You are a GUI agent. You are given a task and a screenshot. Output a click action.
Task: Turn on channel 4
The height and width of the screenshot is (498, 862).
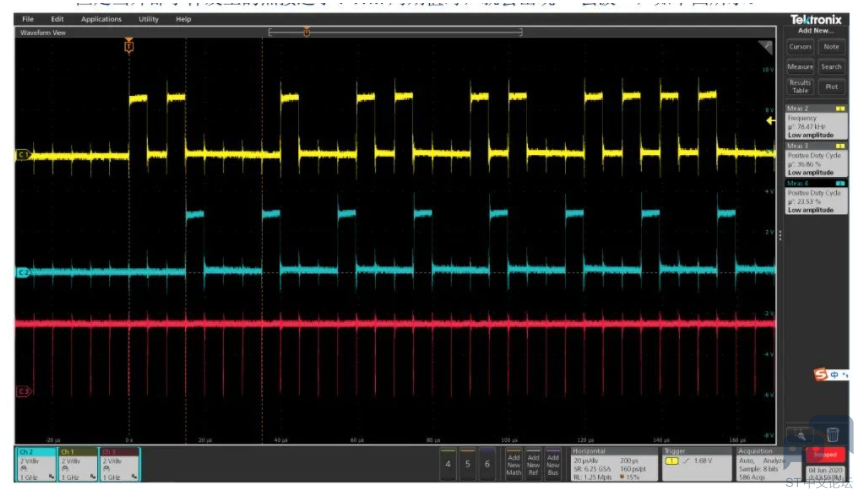coord(448,464)
